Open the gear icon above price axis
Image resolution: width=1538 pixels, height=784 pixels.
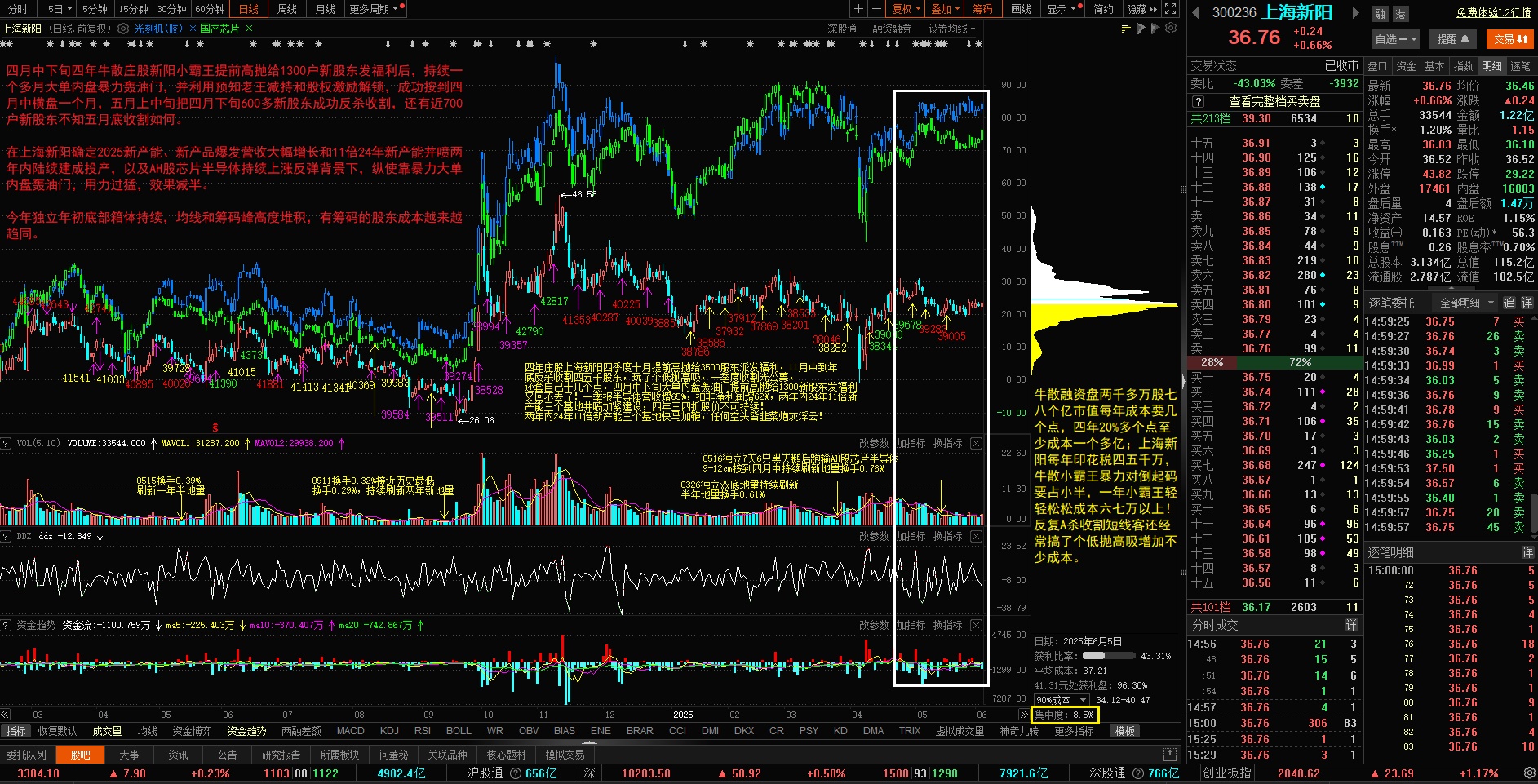pyautogui.click(x=1171, y=29)
